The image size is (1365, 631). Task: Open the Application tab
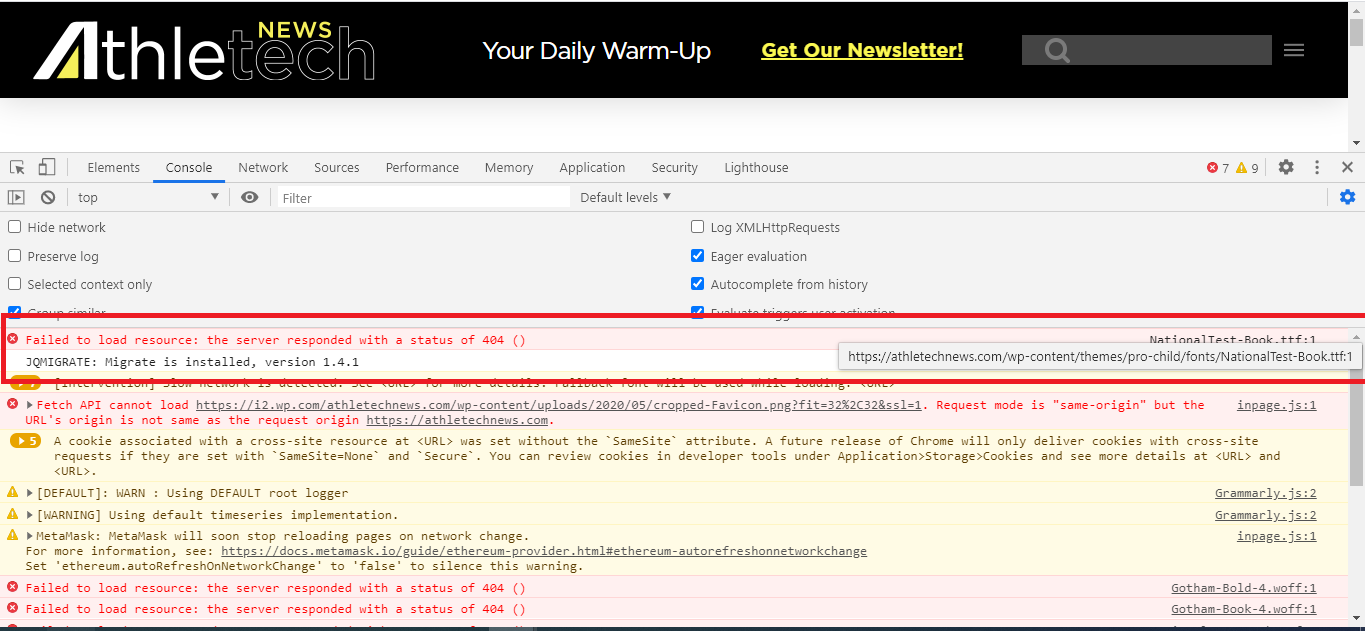pyautogui.click(x=592, y=167)
